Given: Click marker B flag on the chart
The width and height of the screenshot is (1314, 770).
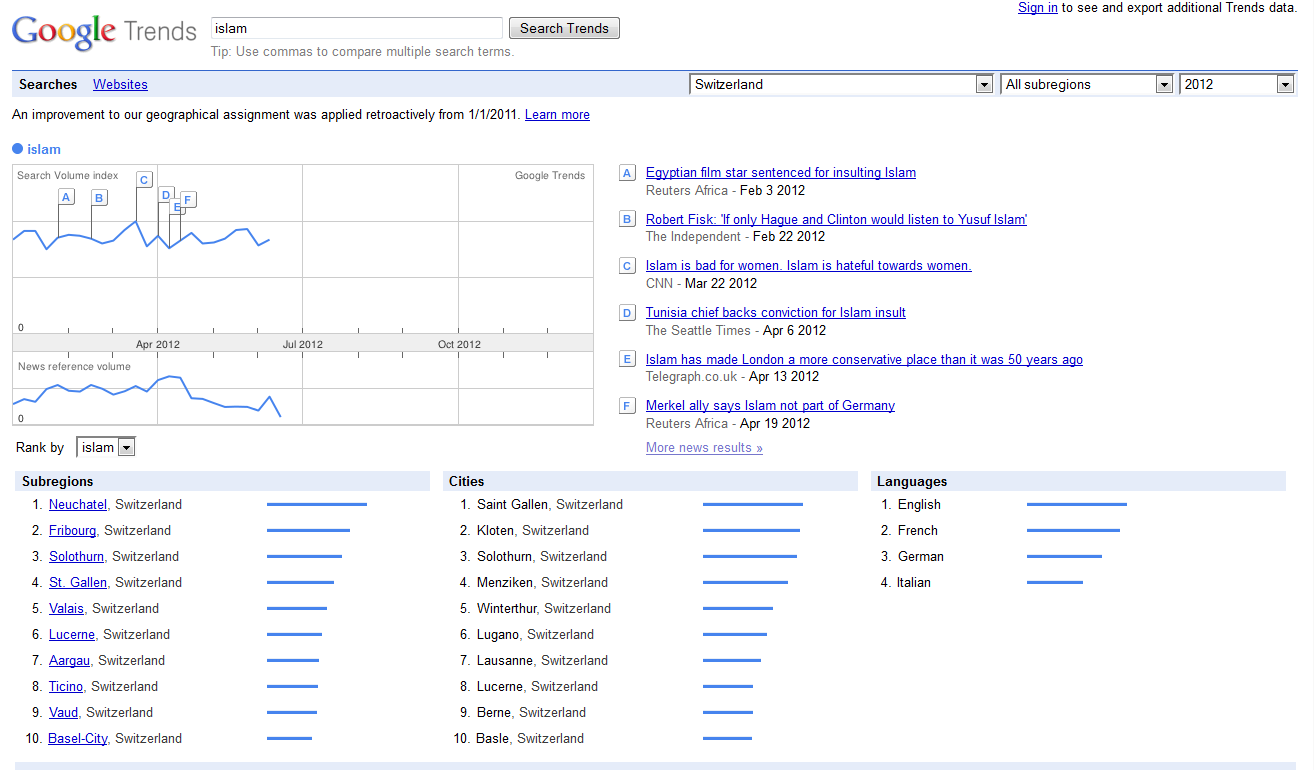Looking at the screenshot, I should coord(99,198).
